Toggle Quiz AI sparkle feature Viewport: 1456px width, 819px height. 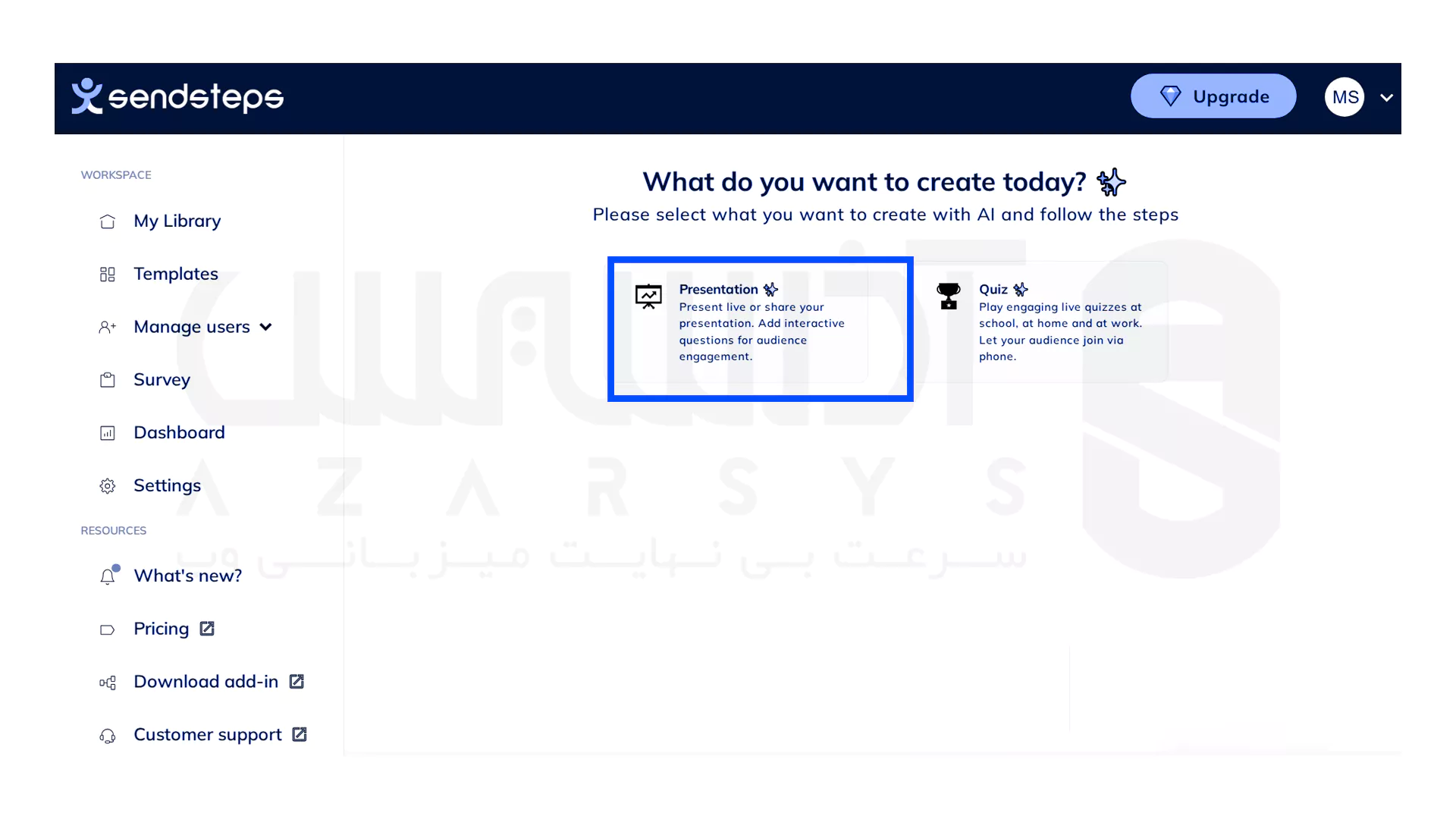(x=1020, y=289)
